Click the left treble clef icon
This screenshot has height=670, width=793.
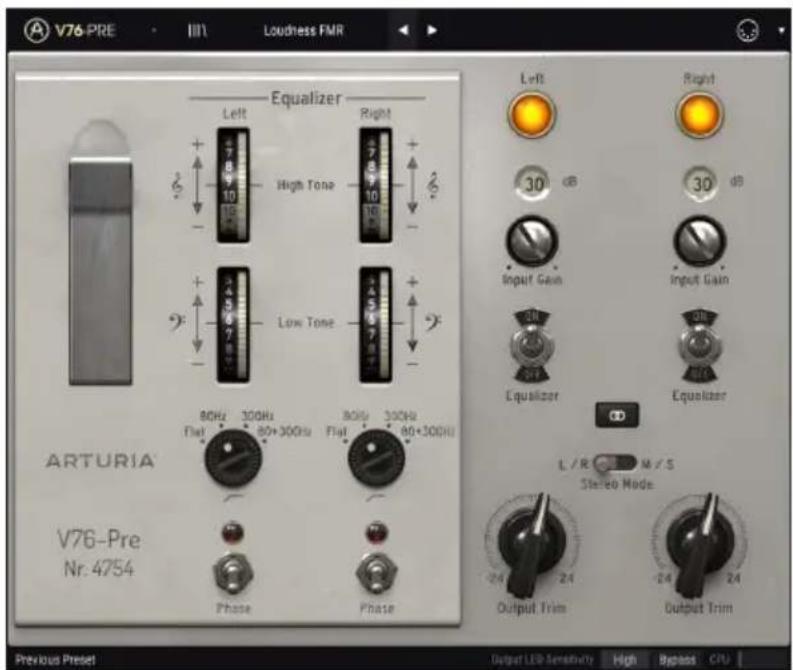[178, 185]
